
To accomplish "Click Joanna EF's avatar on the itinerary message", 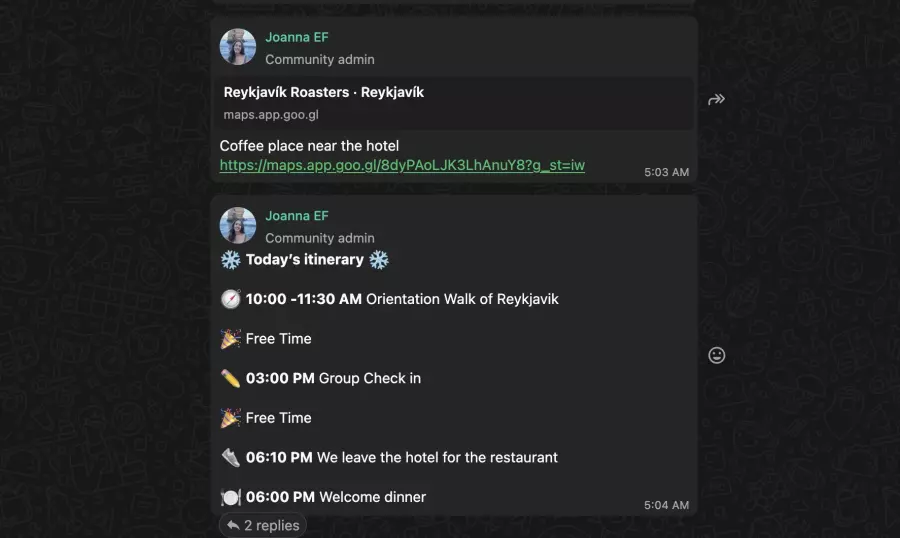I will (x=238, y=226).
